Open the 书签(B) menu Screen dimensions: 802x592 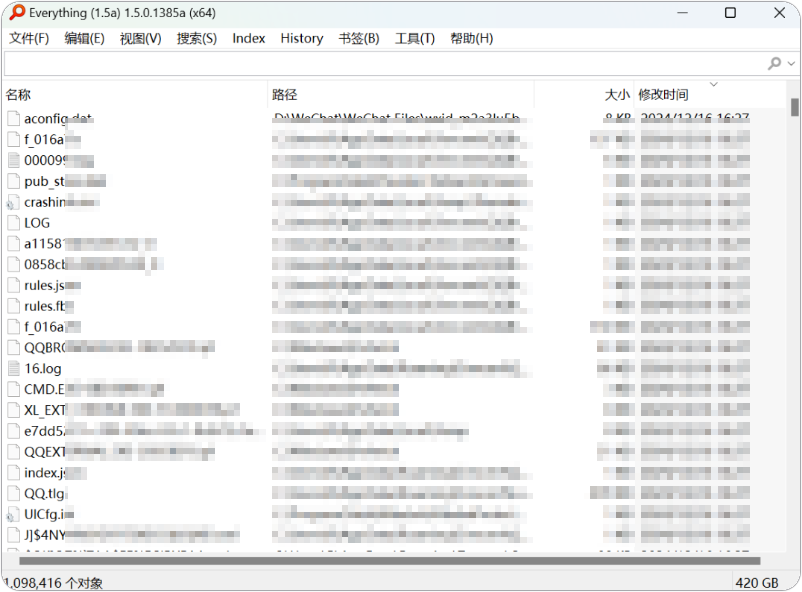point(359,38)
